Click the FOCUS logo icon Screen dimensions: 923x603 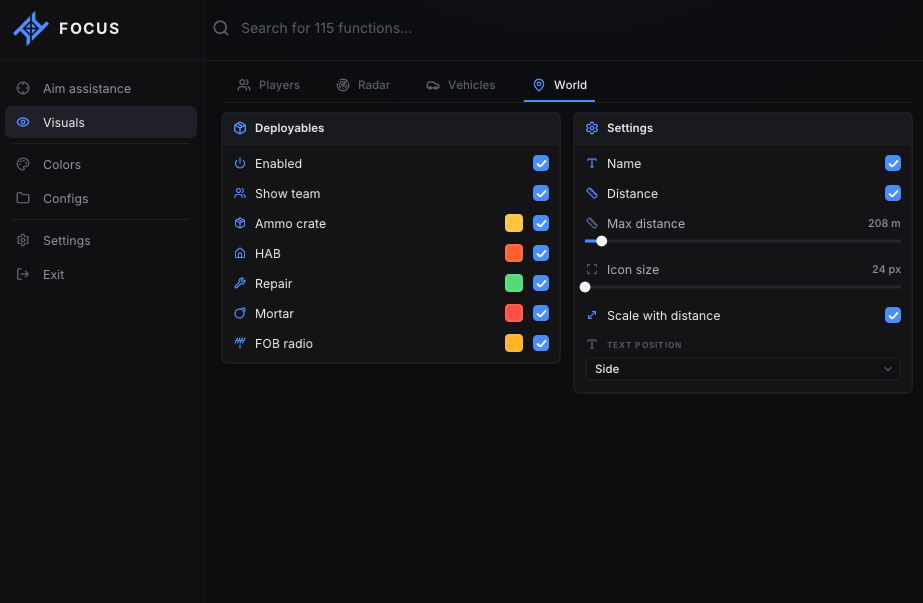point(31,28)
